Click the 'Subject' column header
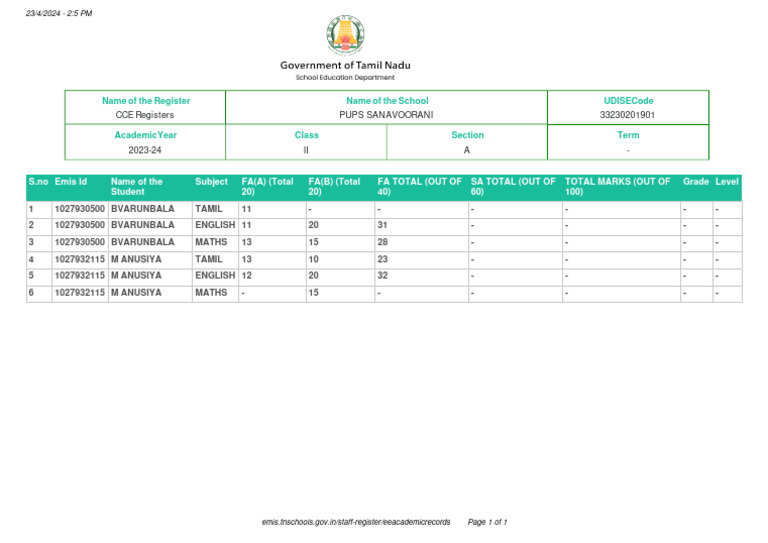 211,182
